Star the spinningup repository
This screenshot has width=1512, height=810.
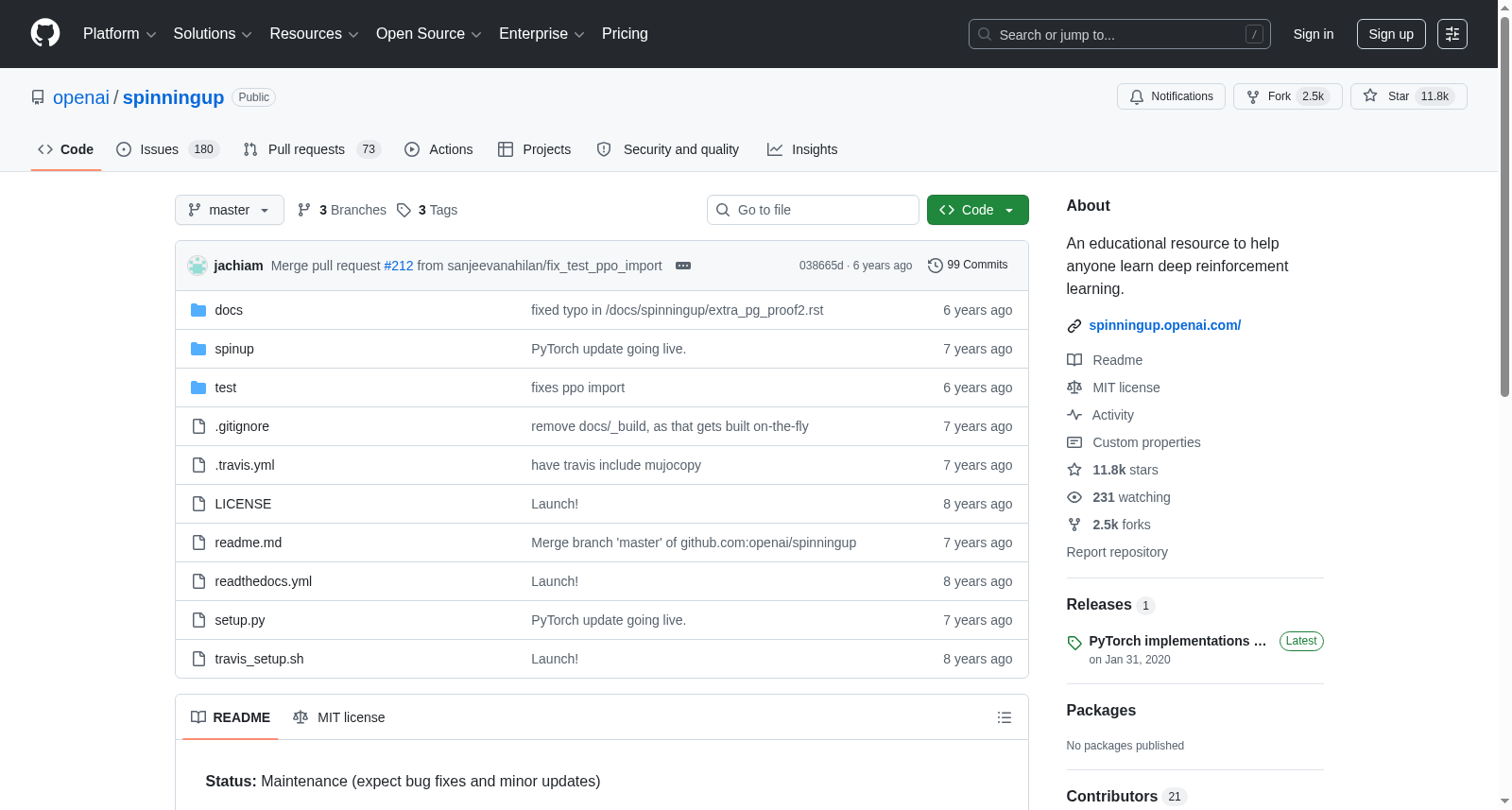[1408, 96]
